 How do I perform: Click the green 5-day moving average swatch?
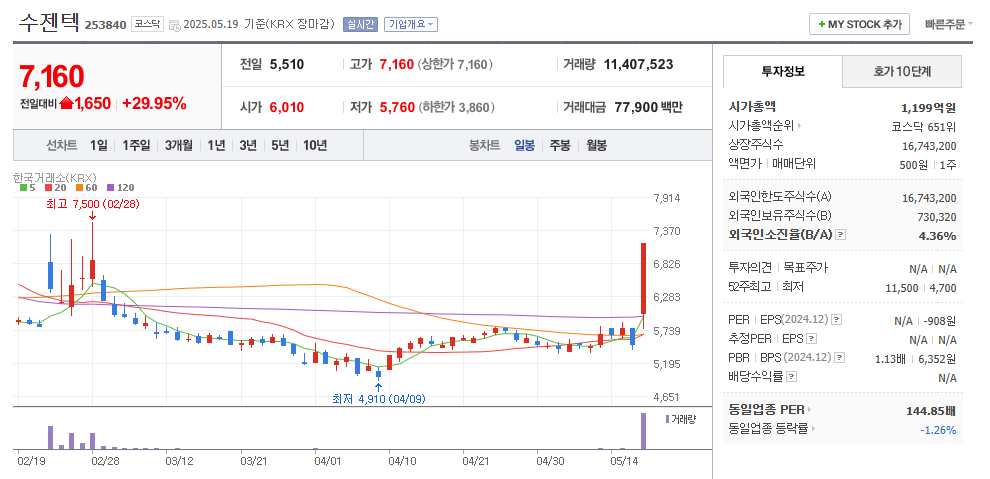point(23,187)
